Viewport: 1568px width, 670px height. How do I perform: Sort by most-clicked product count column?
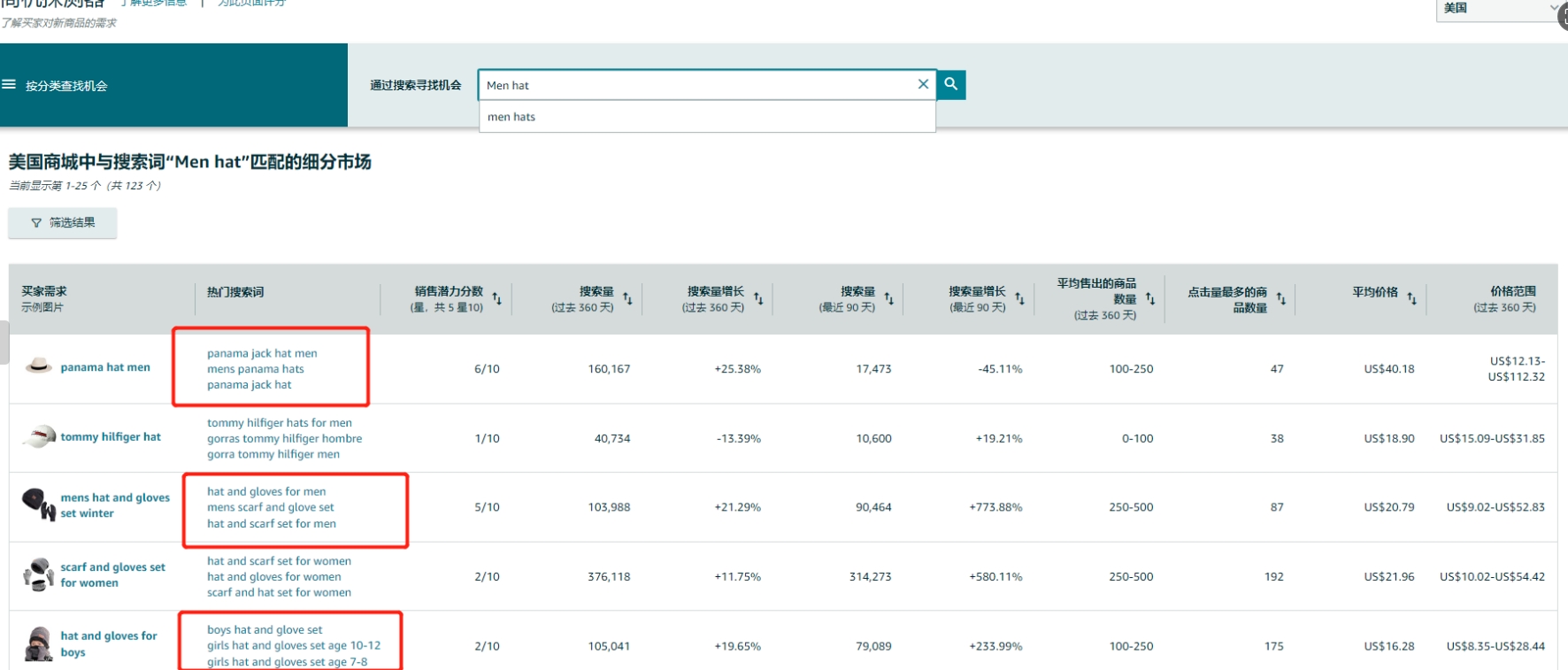[x=1281, y=299]
